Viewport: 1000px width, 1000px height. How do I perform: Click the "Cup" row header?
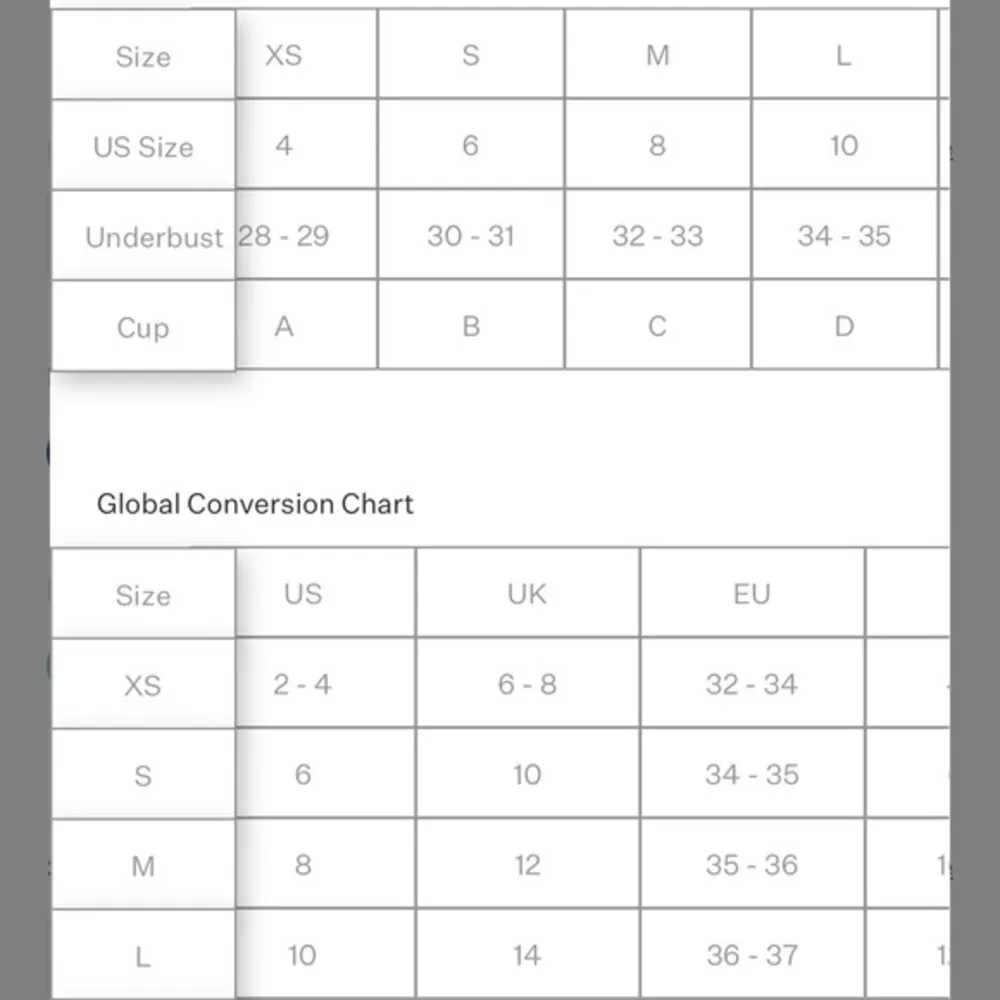tap(143, 328)
